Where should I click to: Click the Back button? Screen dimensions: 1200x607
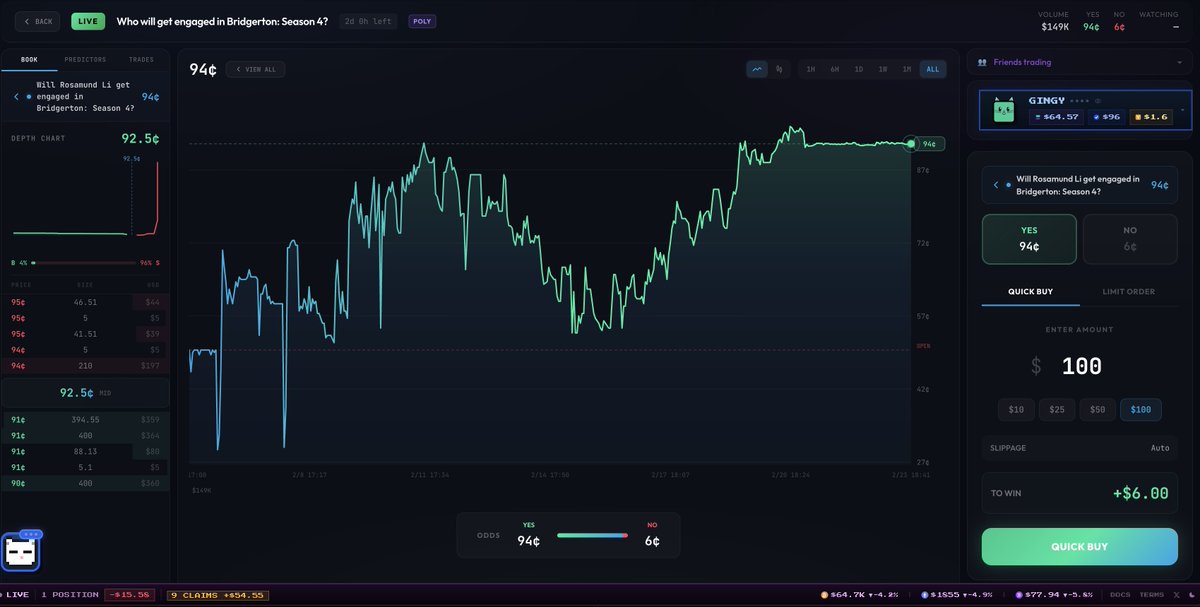pos(37,21)
